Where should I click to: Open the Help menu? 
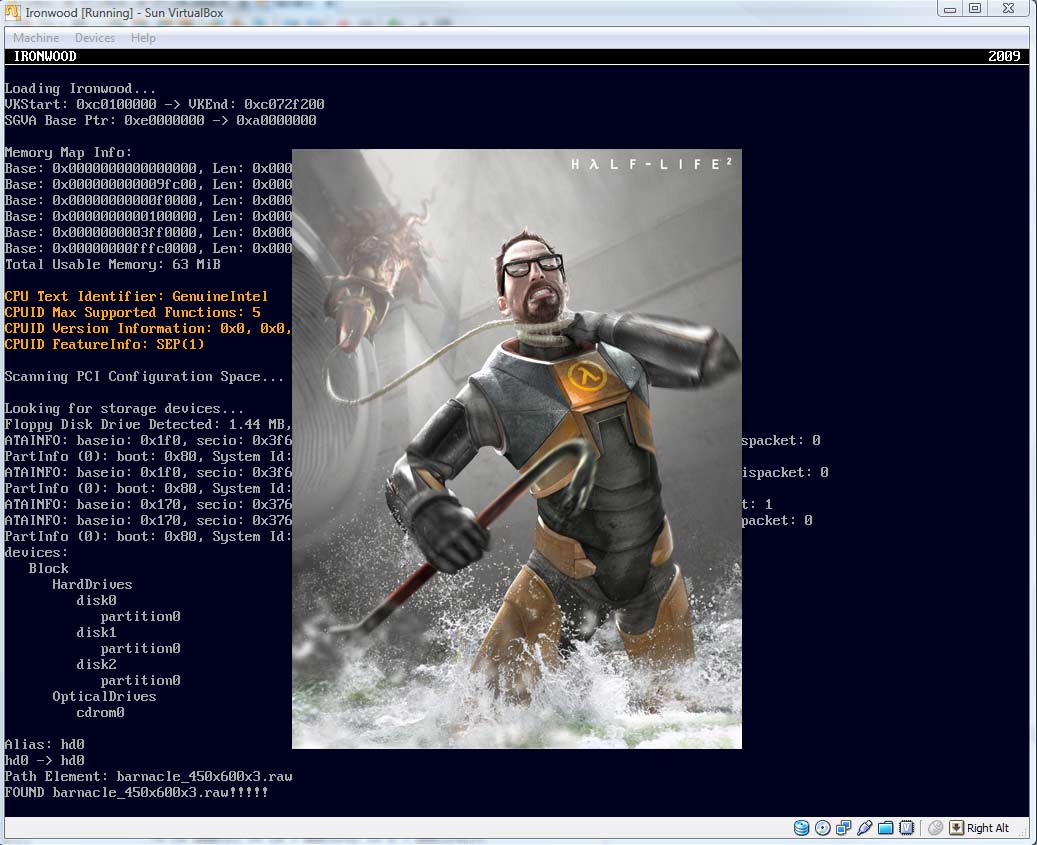(x=143, y=38)
